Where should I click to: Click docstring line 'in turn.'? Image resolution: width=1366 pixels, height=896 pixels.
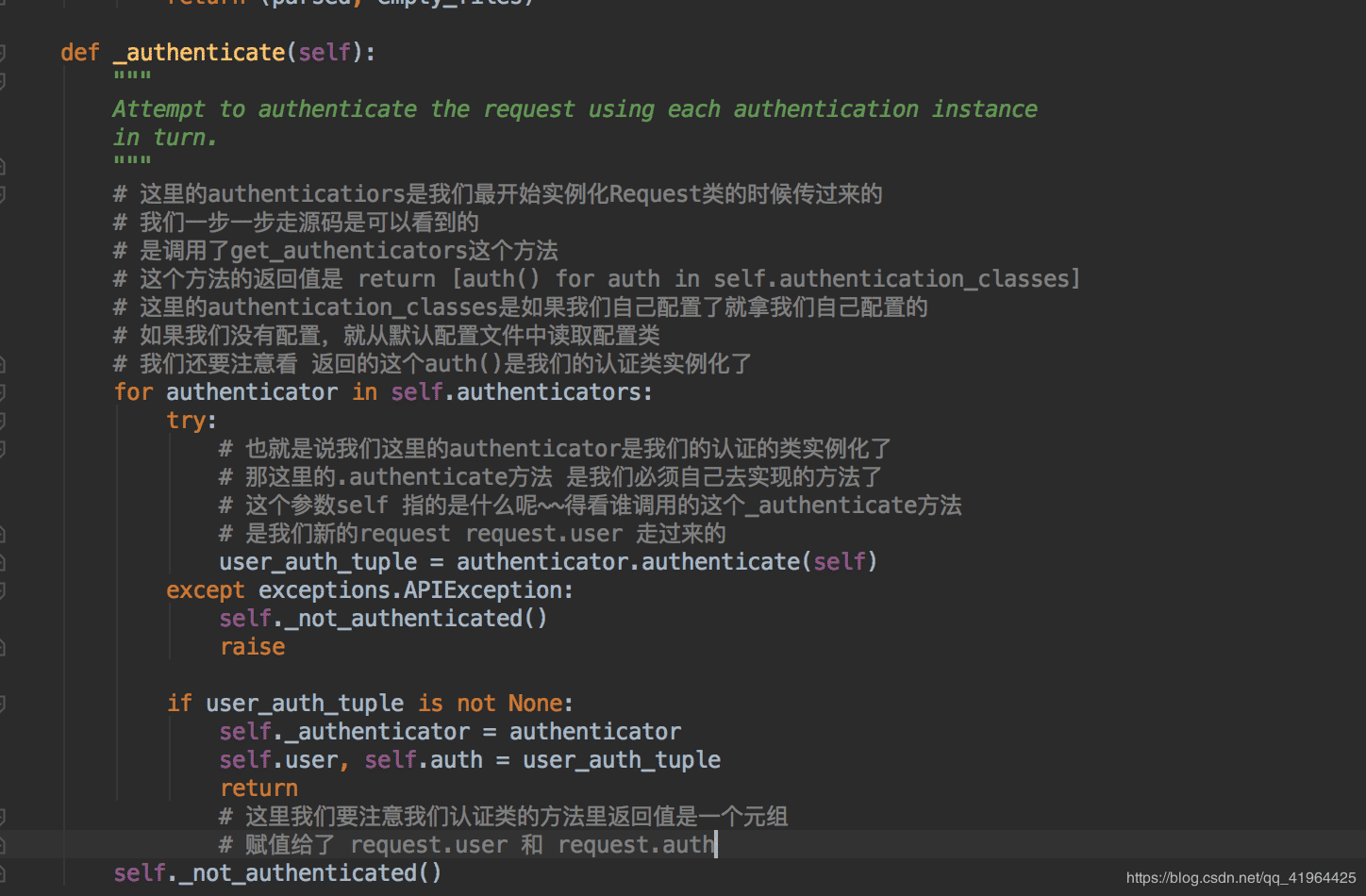165,138
